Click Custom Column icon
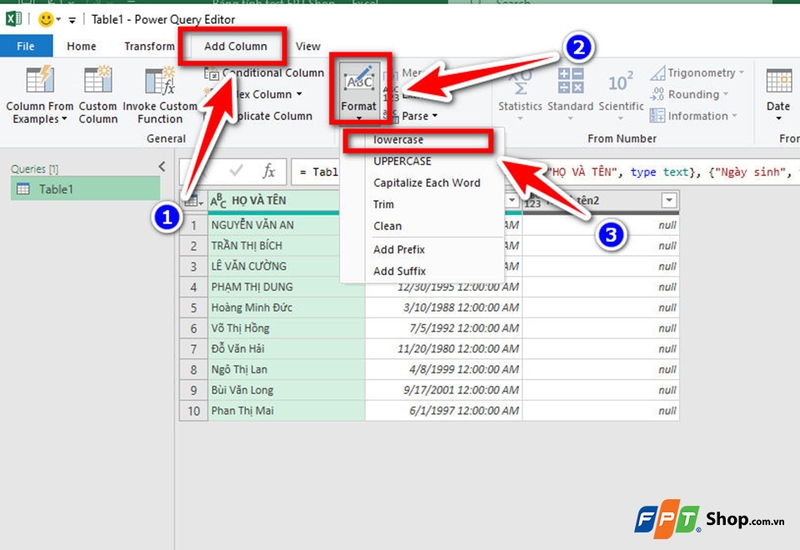 click(98, 80)
